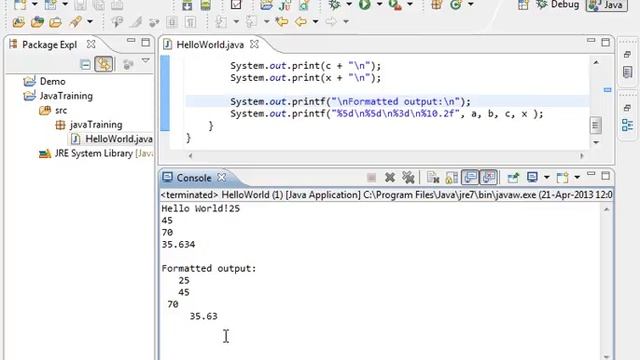Click the New wizard icon
Image resolution: width=640 pixels, height=360 pixels.
coord(20,5)
